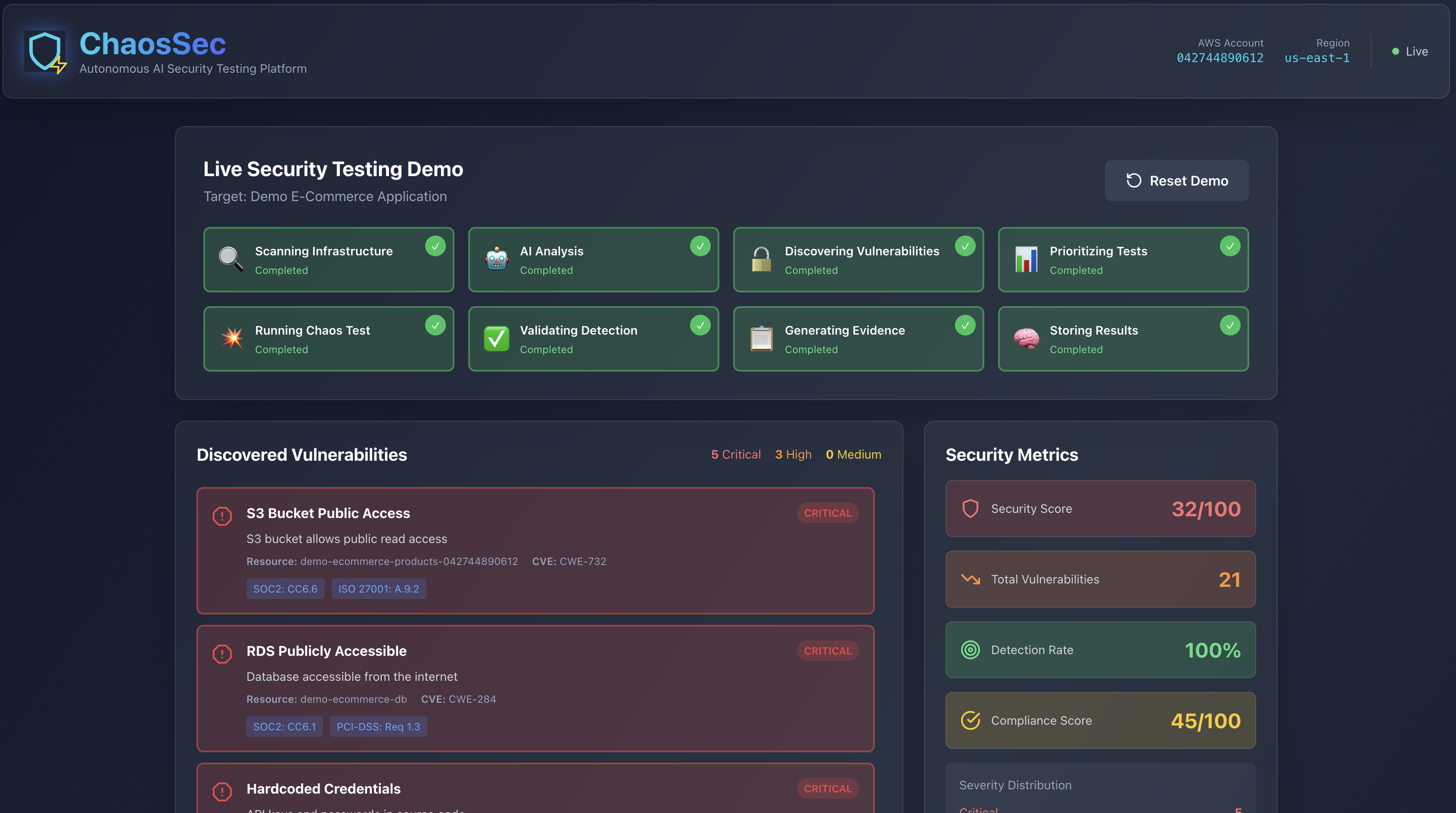The height and width of the screenshot is (813, 1456).
Task: Select the SOC2: CC6.6 compliance tag
Action: [285, 589]
